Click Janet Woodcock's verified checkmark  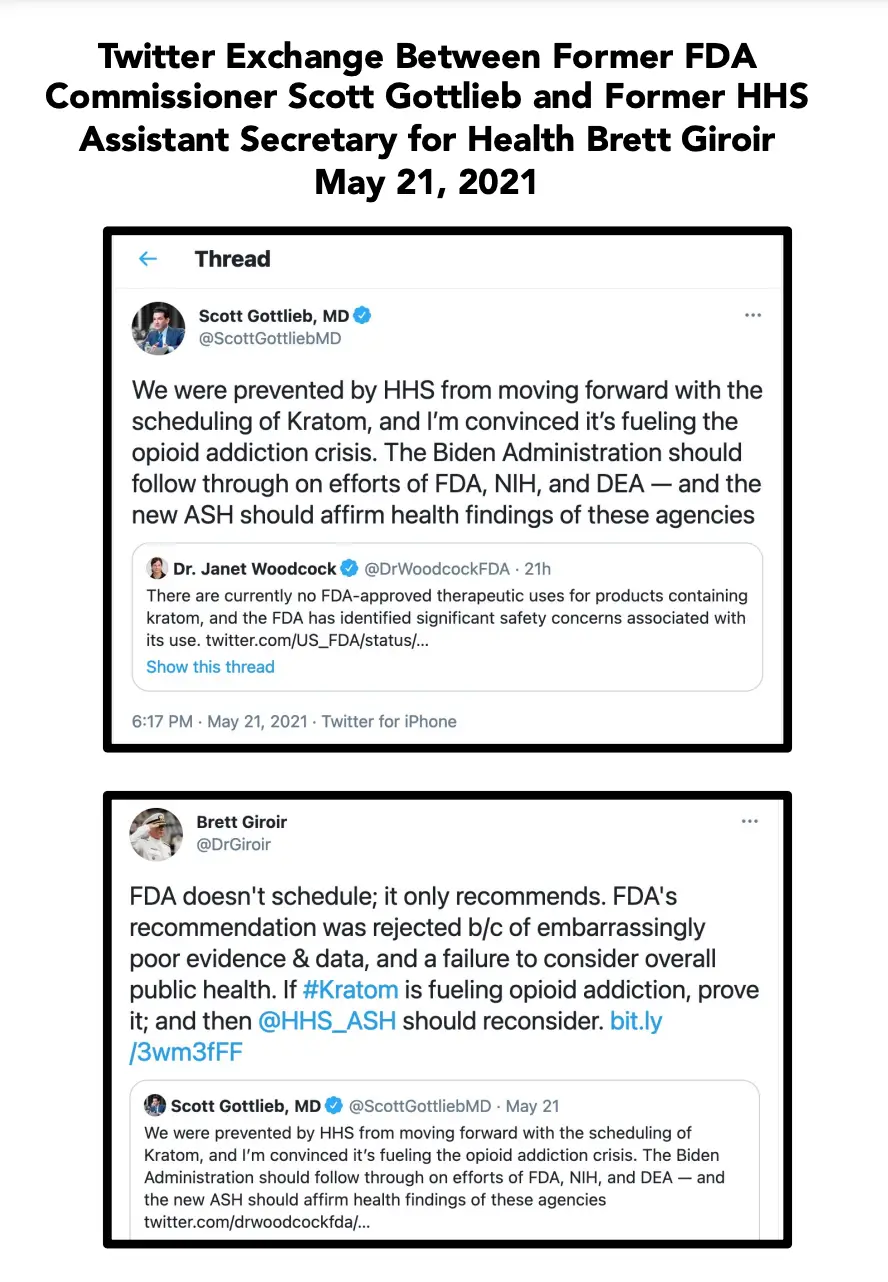point(349,567)
